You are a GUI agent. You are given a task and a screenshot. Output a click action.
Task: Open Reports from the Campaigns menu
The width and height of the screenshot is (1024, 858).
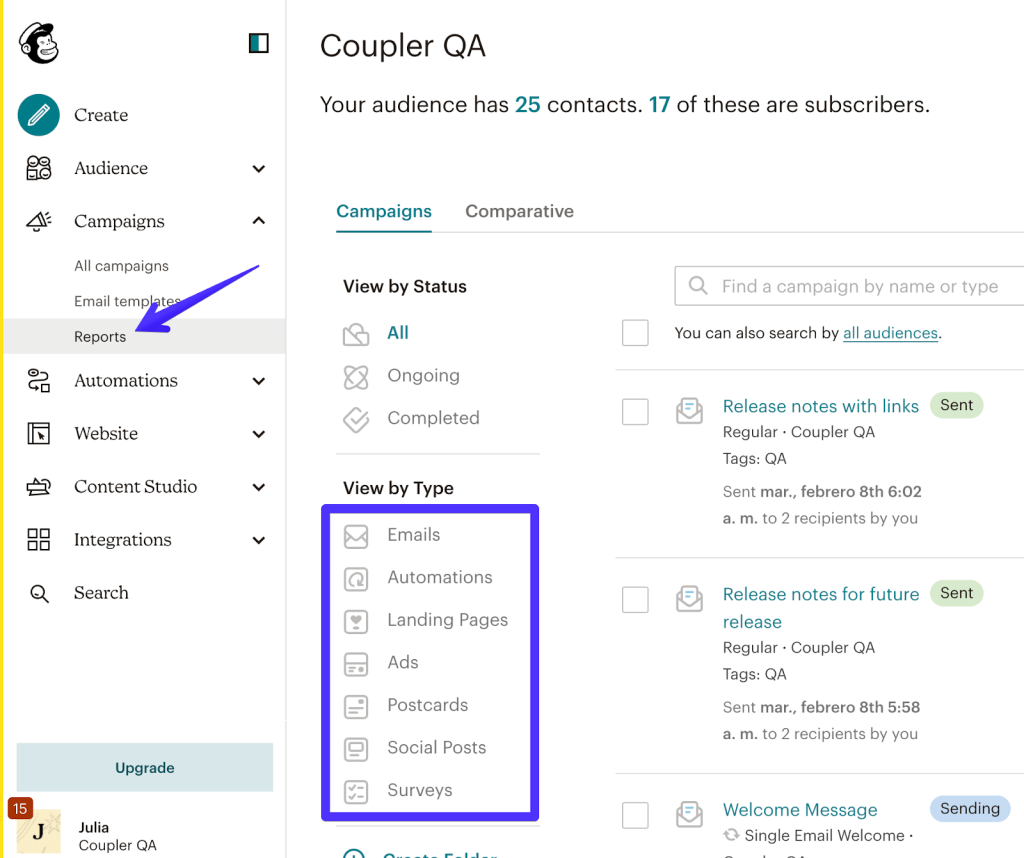click(x=100, y=336)
